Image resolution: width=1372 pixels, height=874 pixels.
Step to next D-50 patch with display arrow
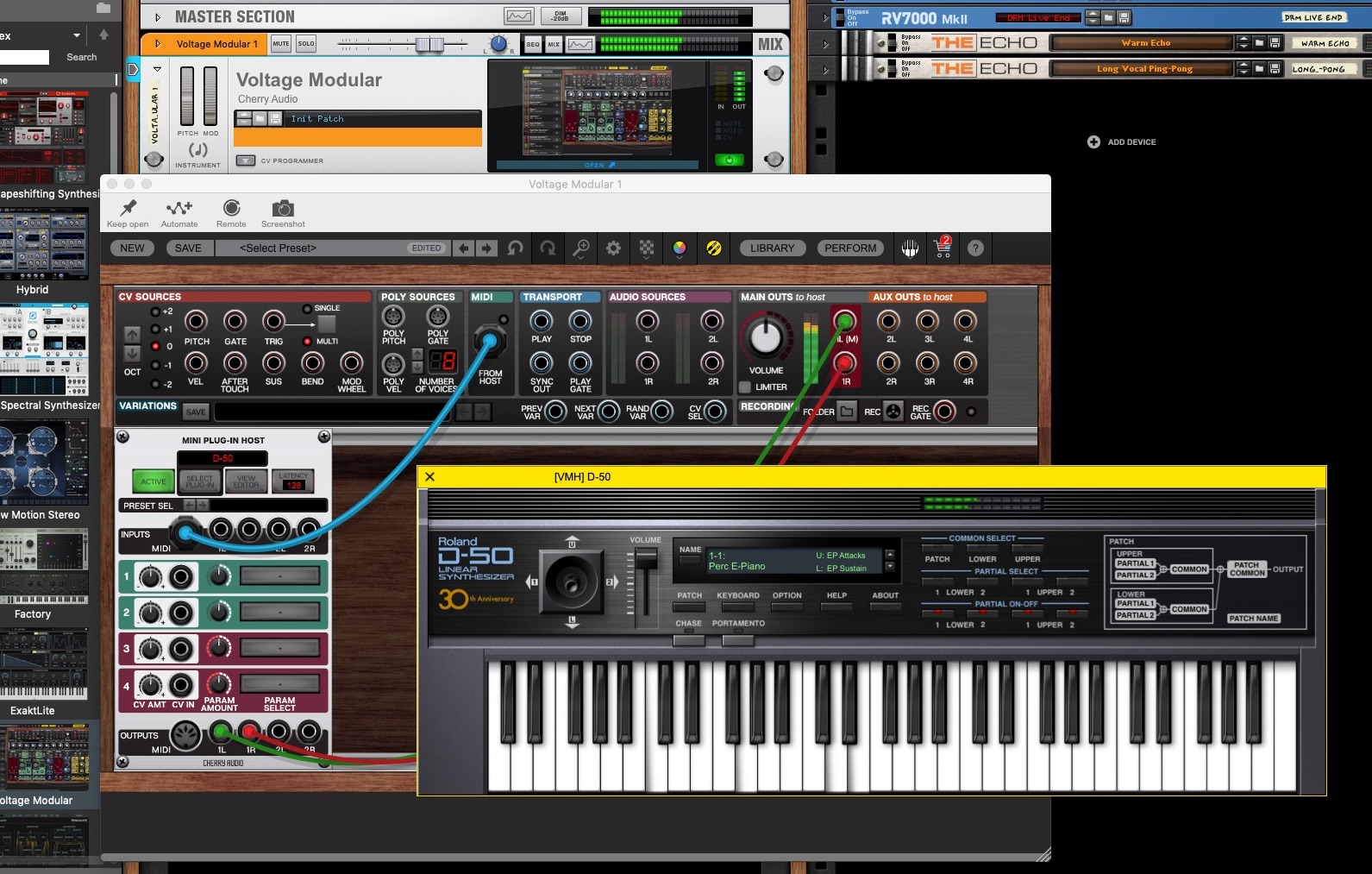click(x=889, y=568)
